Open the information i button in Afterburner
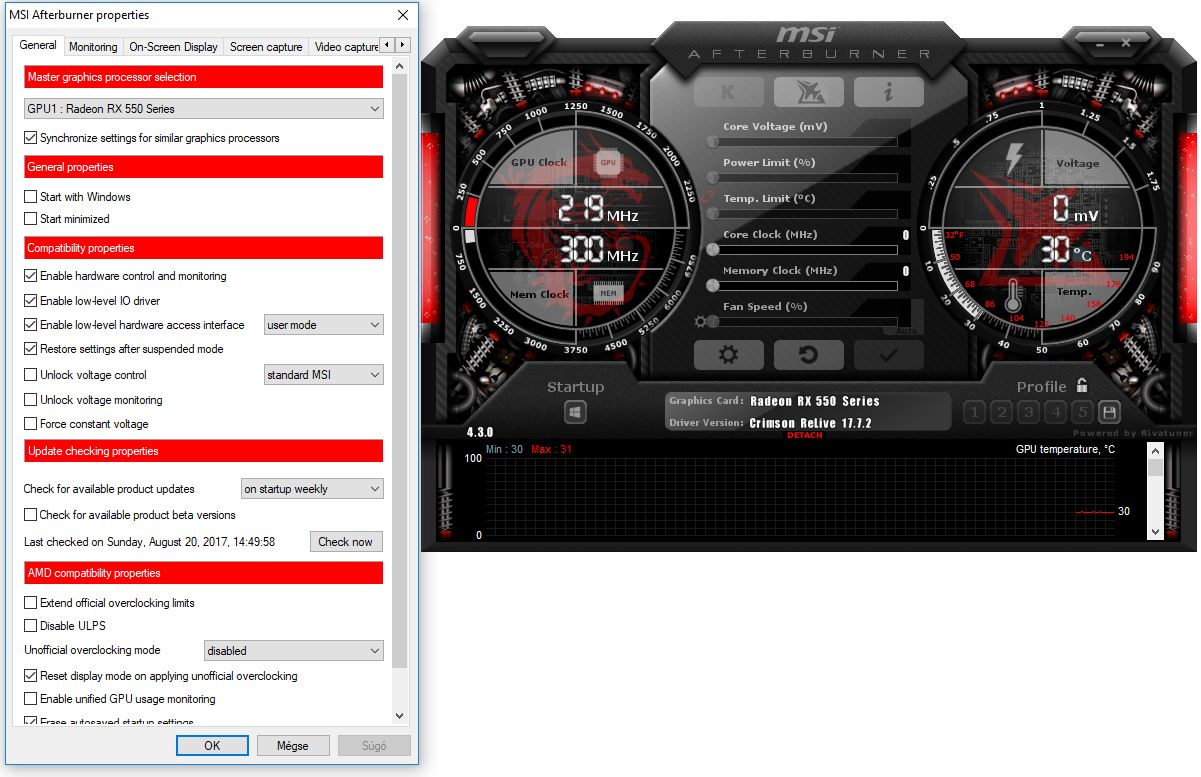The height and width of the screenshot is (777, 1201). (x=888, y=91)
